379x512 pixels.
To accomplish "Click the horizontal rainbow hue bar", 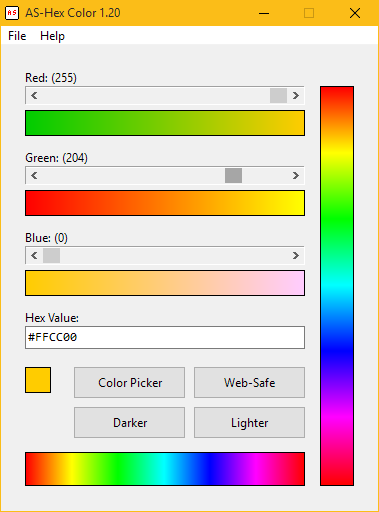I will click(165, 469).
